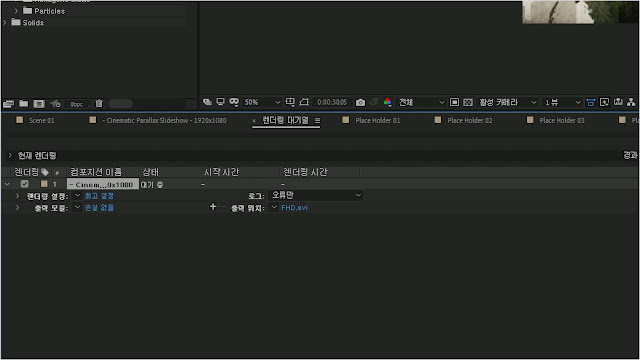Open the RGB channel color icon

point(387,102)
